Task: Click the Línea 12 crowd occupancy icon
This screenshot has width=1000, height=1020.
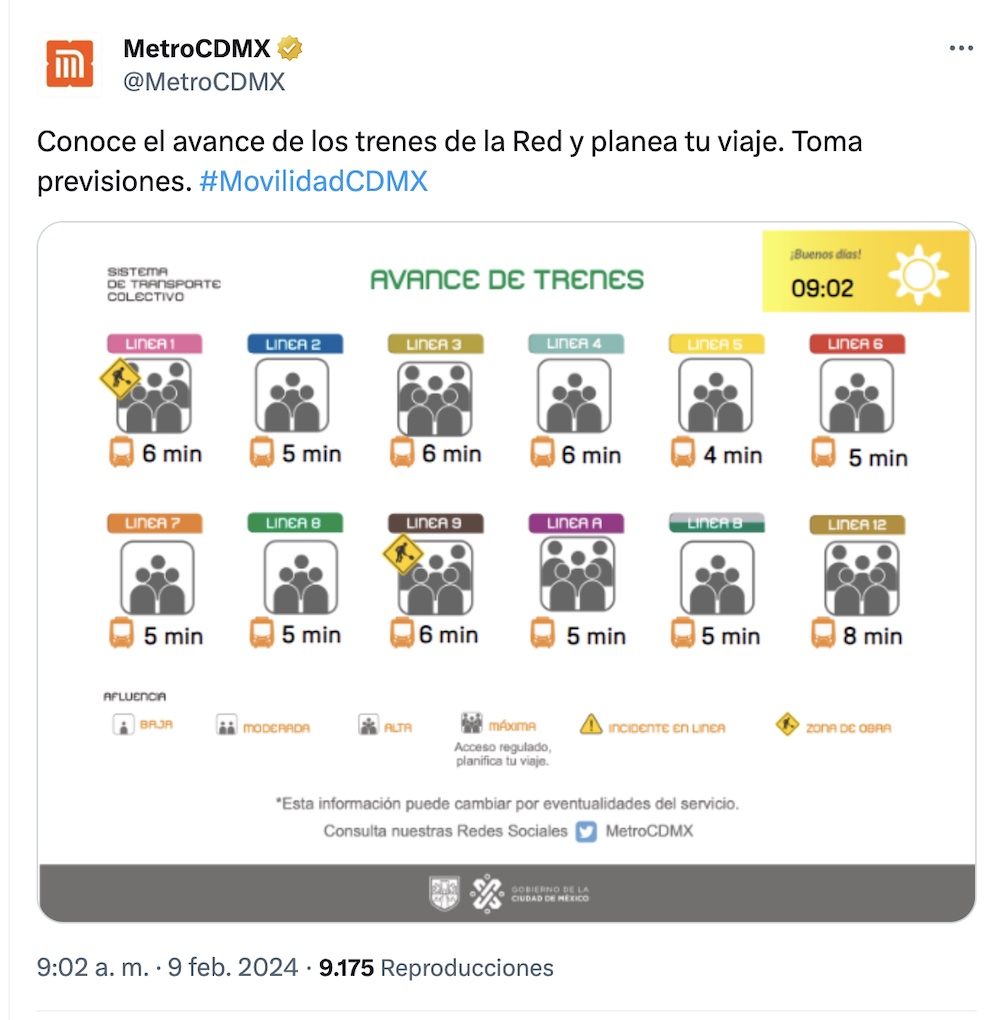Action: point(856,576)
